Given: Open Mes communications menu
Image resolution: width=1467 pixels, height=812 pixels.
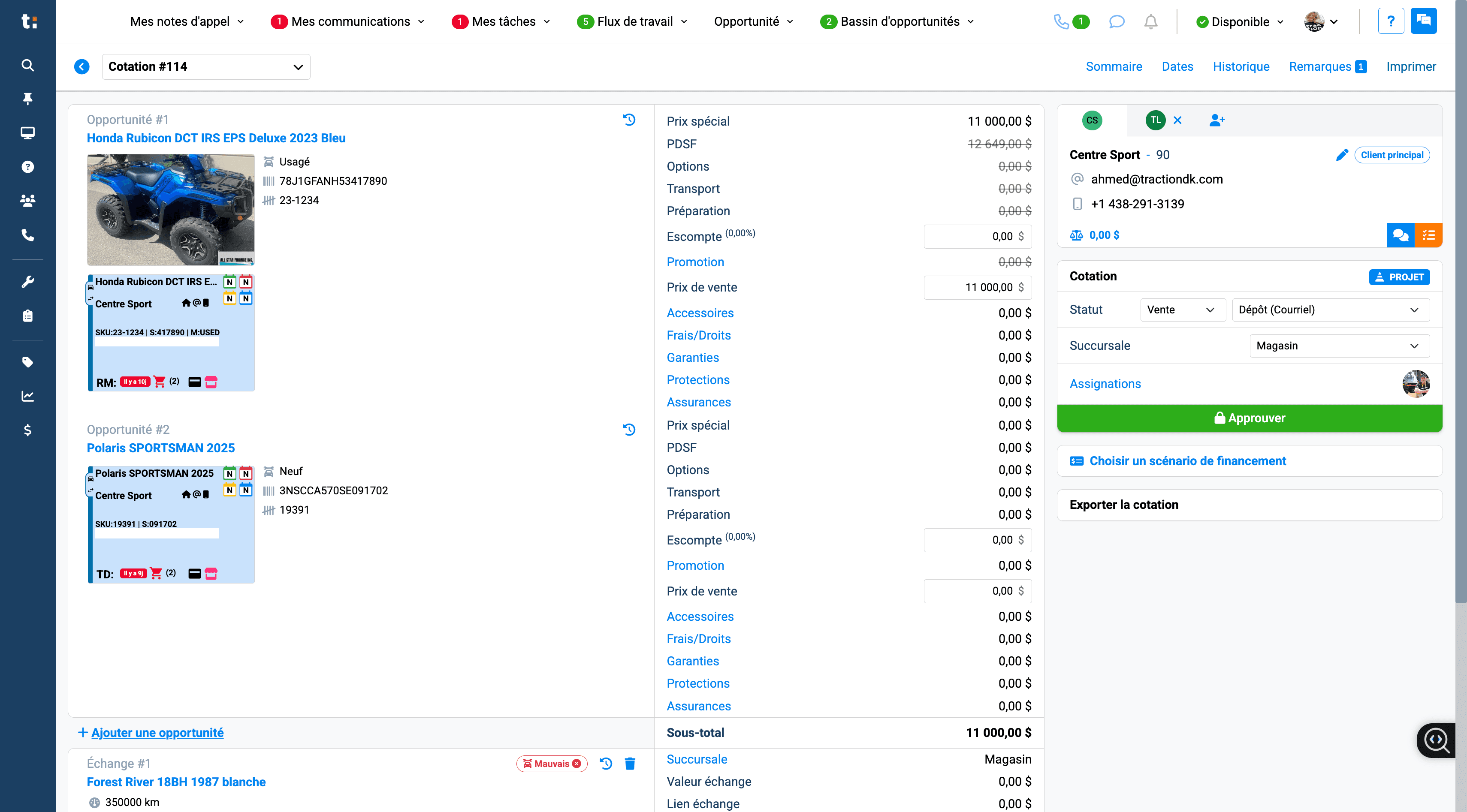Looking at the screenshot, I should pyautogui.click(x=348, y=21).
